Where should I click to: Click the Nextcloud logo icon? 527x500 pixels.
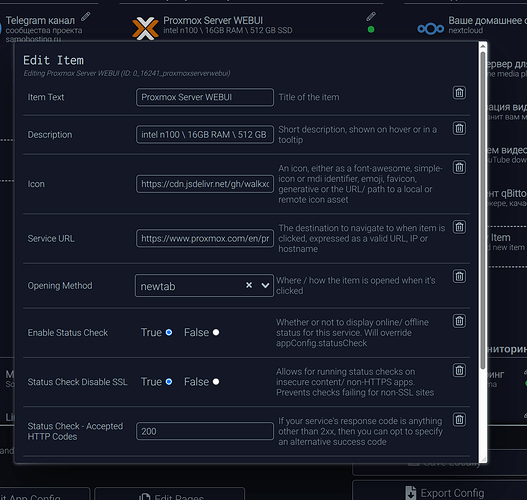[431, 29]
